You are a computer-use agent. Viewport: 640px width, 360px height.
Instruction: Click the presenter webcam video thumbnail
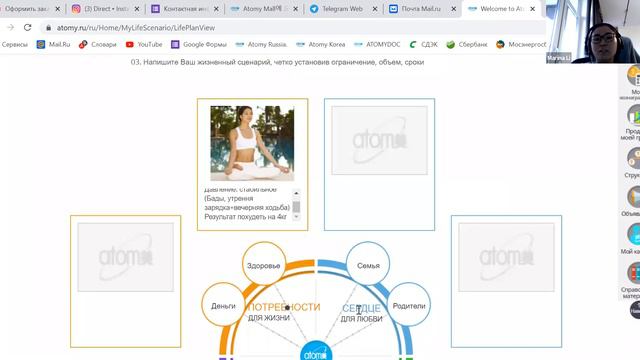pyautogui.click(x=593, y=31)
